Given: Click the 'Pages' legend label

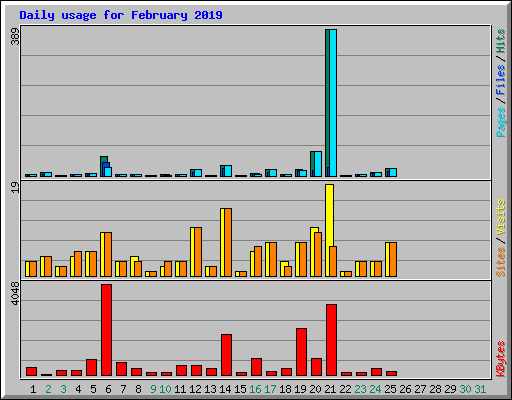Looking at the screenshot, I should point(500,122).
